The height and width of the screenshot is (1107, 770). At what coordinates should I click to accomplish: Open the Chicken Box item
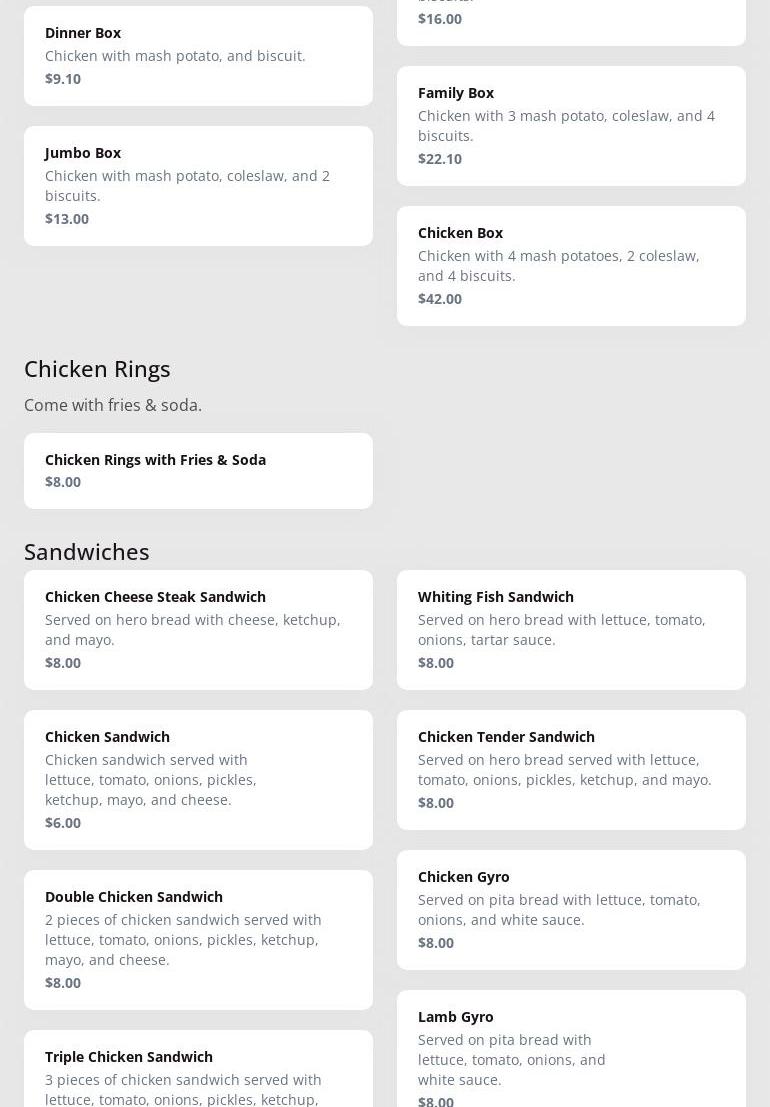pos(571,265)
